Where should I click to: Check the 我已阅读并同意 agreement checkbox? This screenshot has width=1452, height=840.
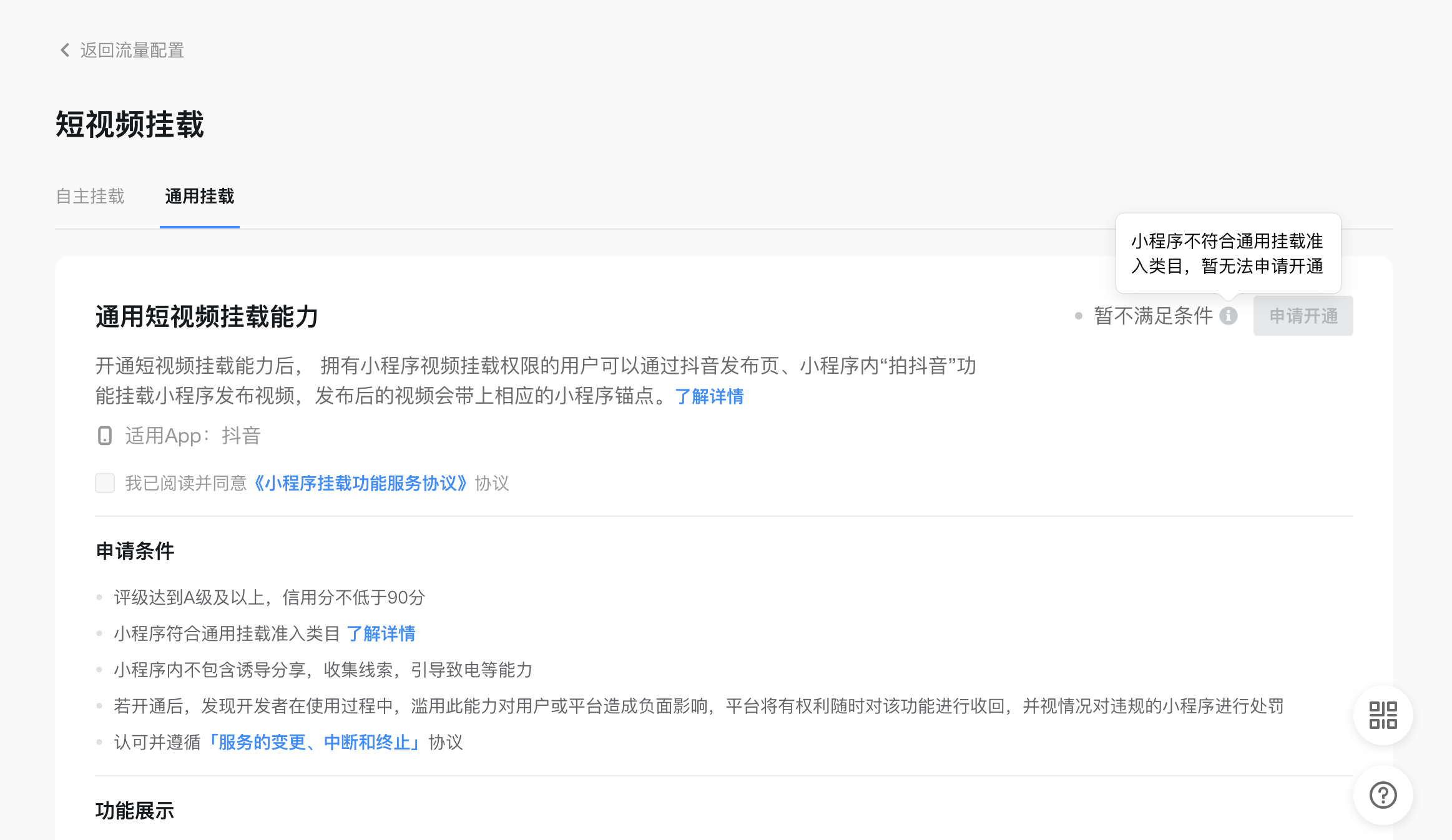click(105, 483)
